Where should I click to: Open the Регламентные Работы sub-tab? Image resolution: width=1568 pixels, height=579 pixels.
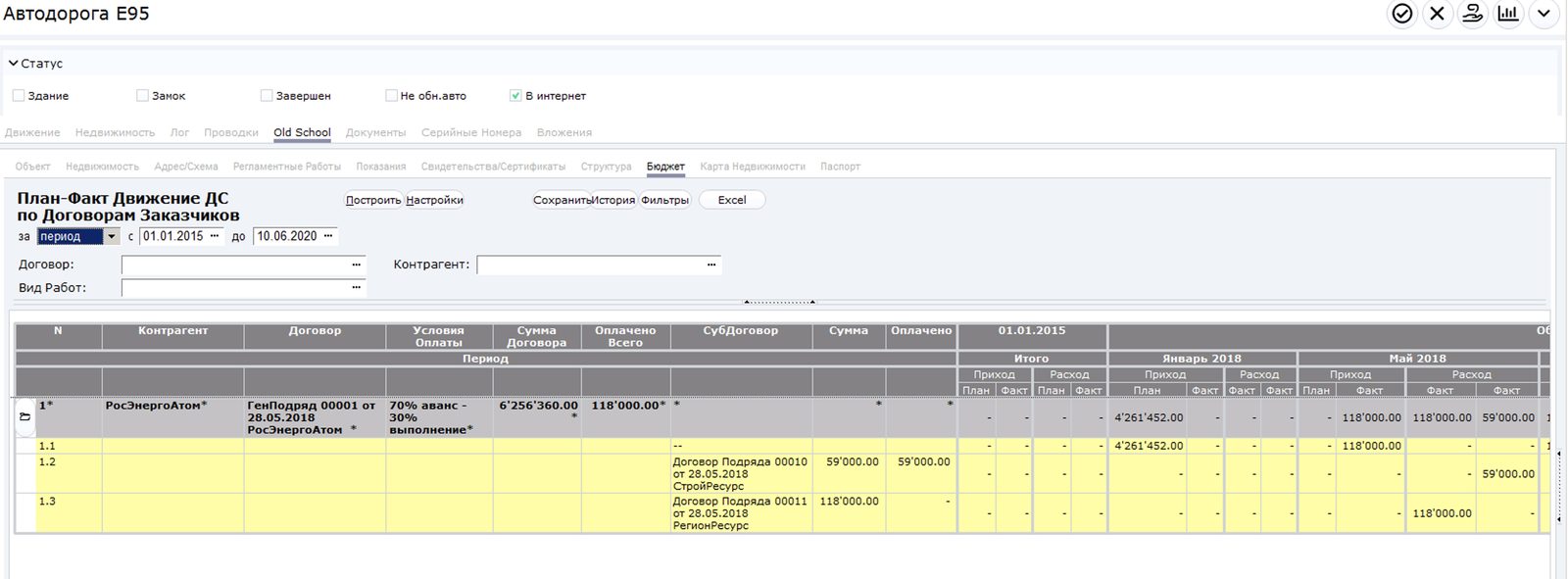click(x=287, y=167)
